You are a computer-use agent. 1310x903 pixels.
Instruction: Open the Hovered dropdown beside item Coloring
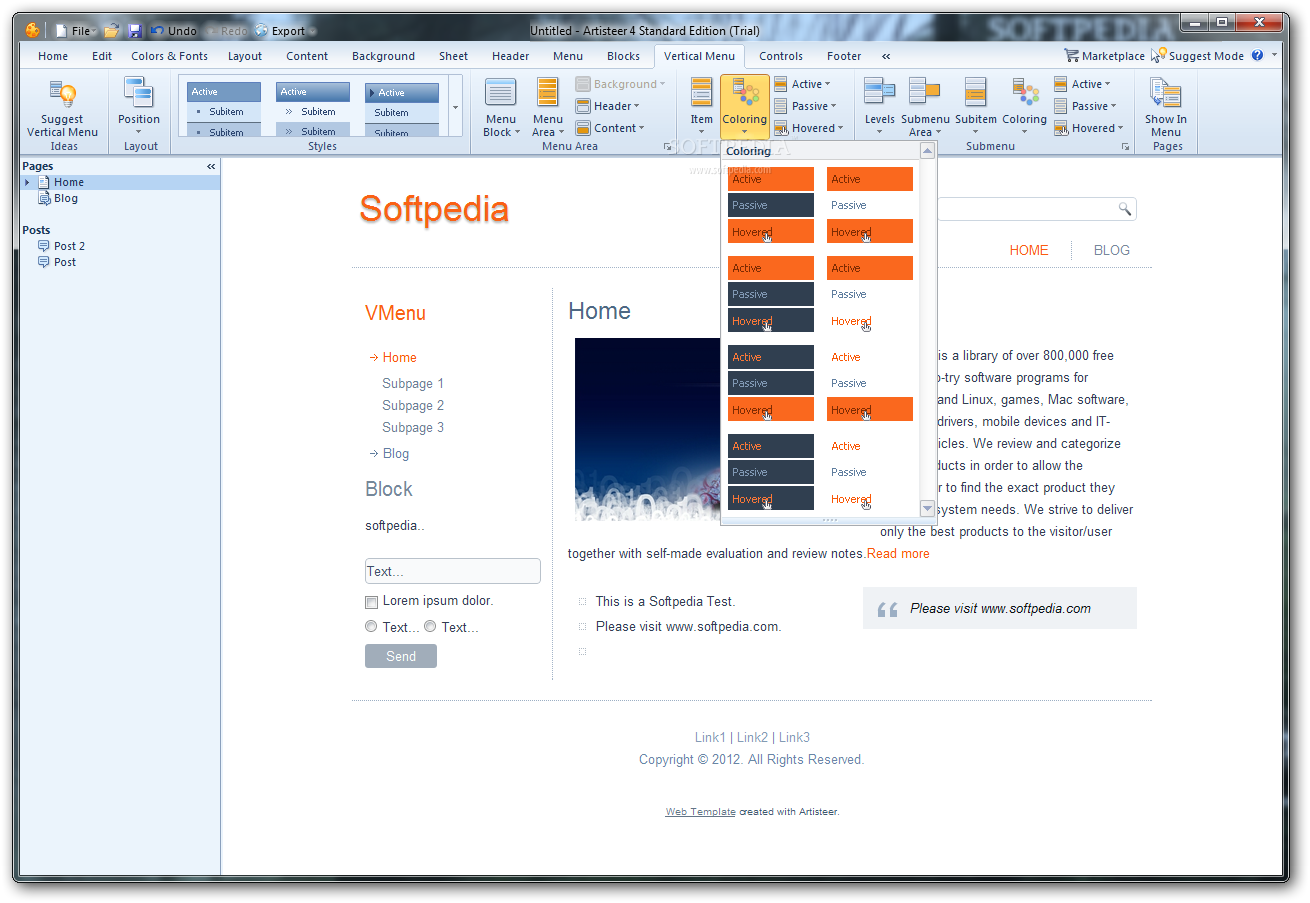point(809,128)
